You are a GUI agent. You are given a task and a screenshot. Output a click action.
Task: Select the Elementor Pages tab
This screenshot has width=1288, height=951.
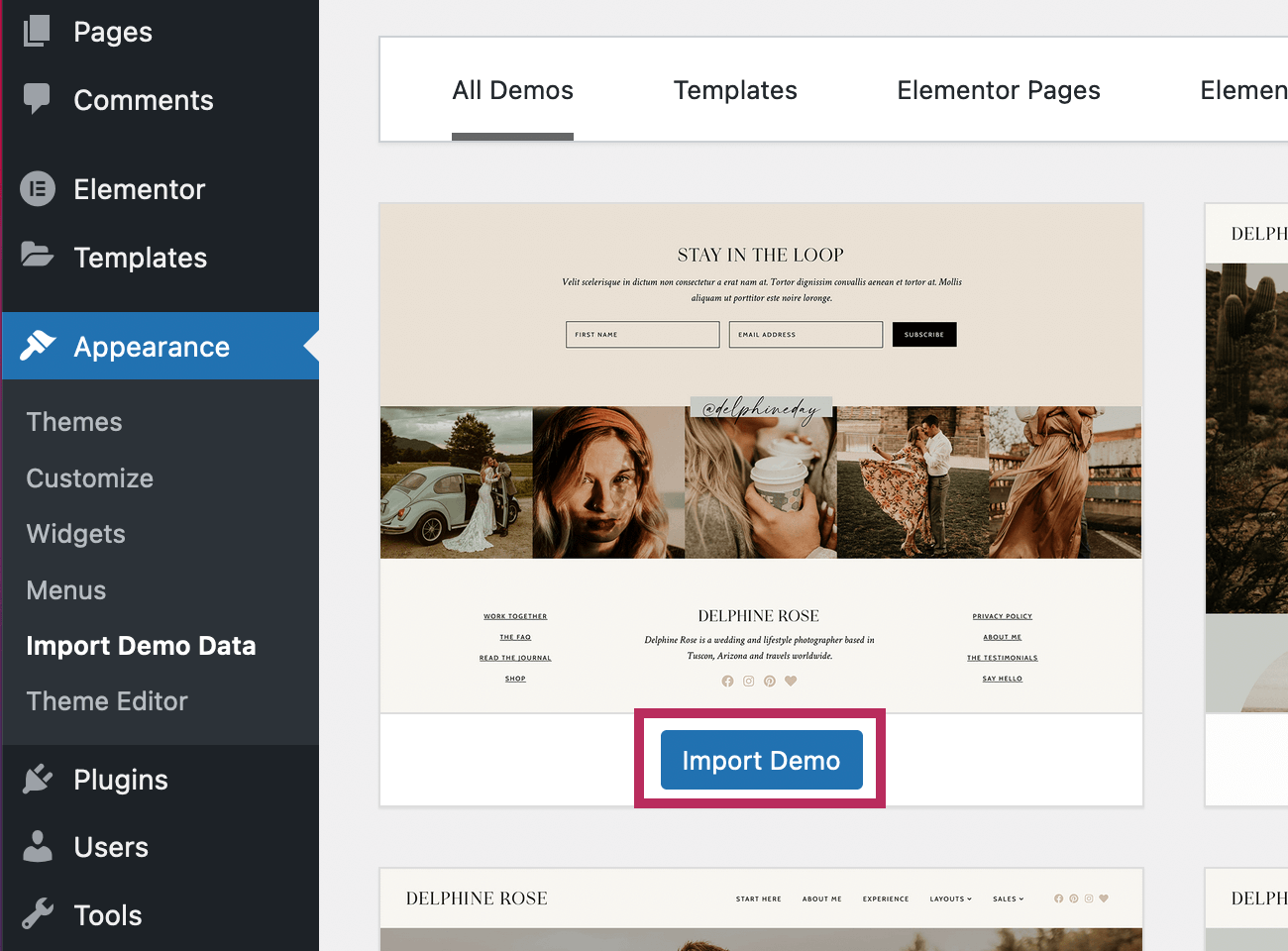[998, 90]
